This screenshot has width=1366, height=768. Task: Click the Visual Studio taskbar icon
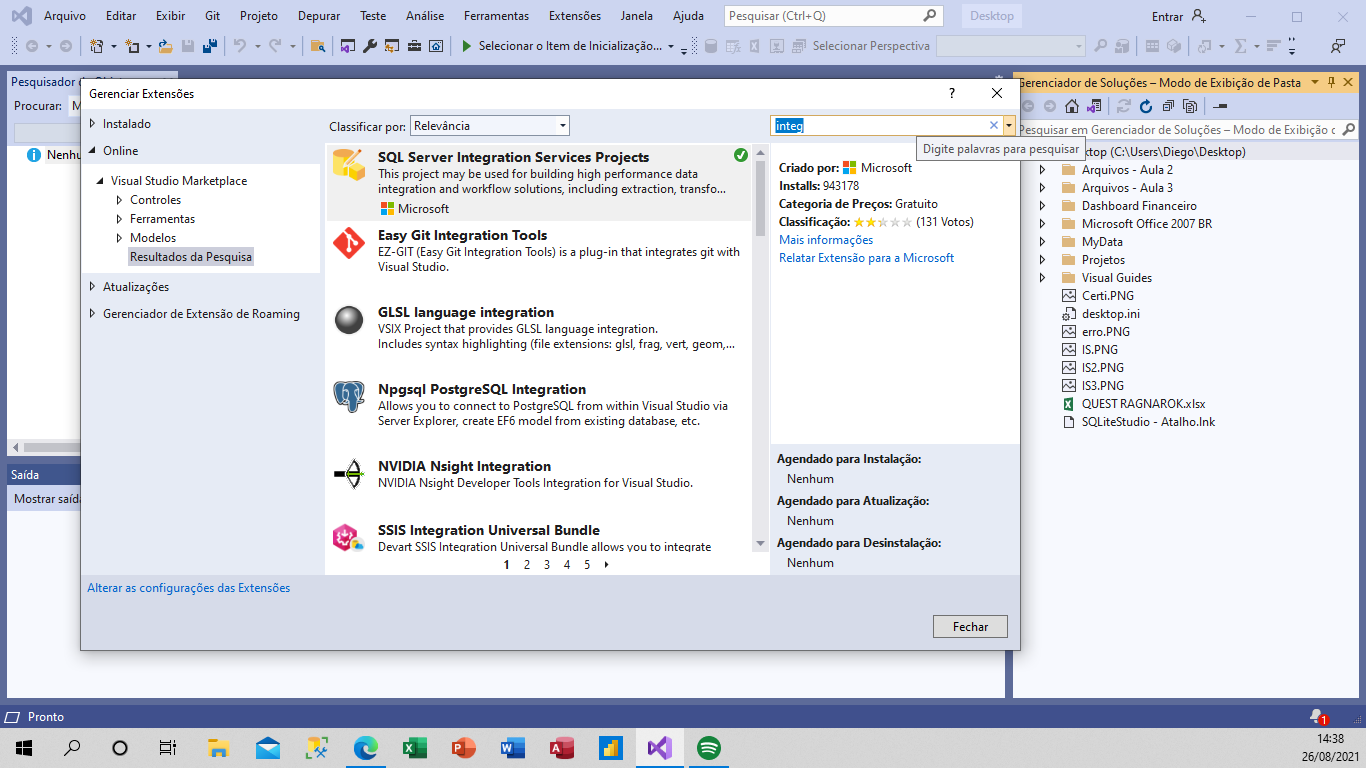[x=659, y=747]
